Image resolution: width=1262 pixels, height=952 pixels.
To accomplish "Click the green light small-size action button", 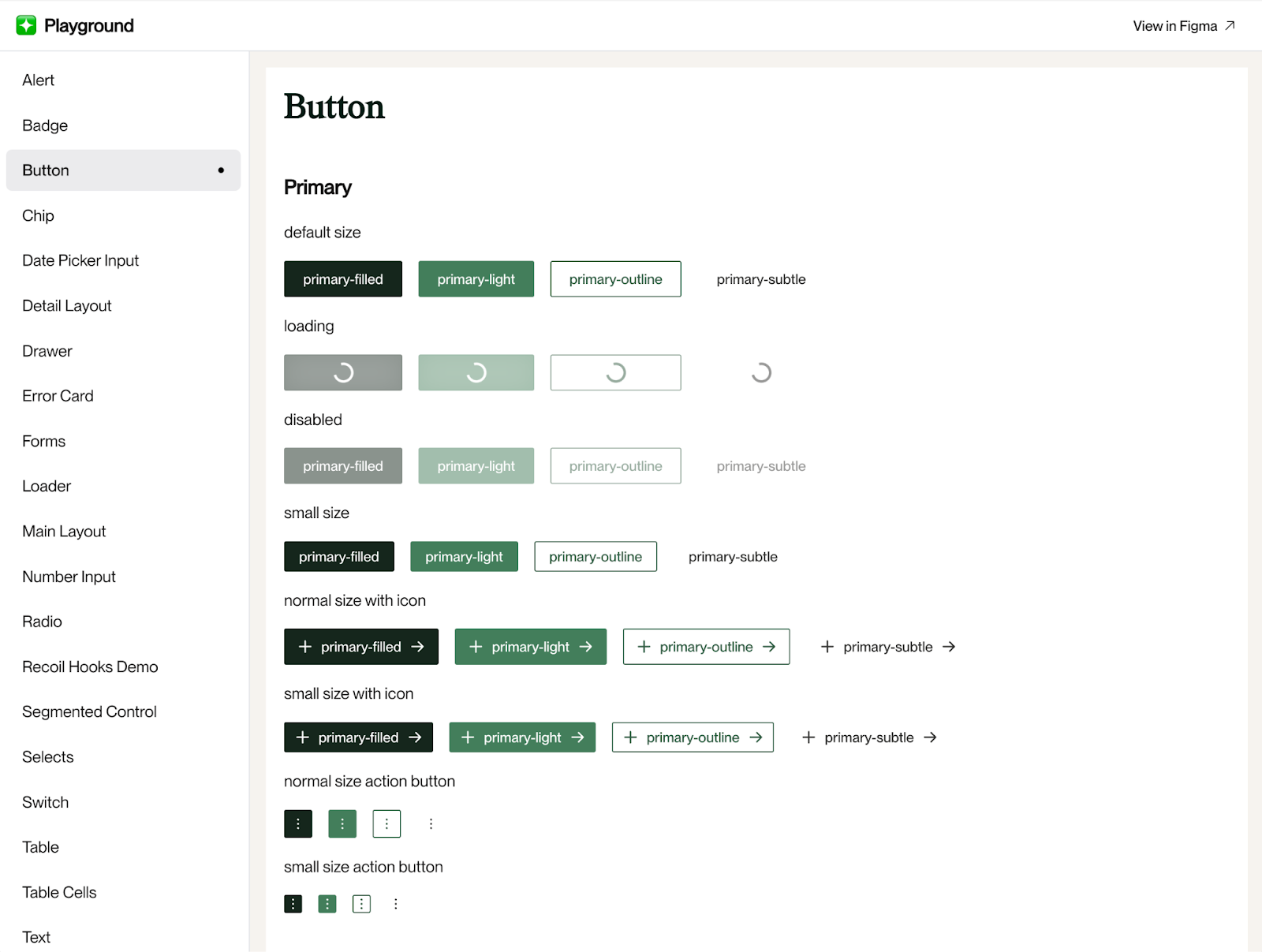I will pyautogui.click(x=327, y=904).
